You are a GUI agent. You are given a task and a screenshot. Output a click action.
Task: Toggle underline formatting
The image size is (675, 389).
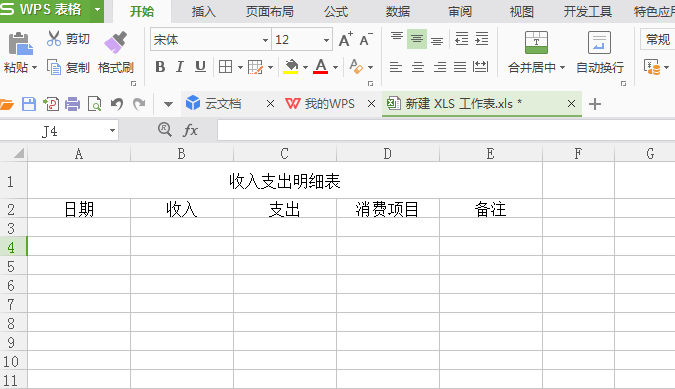click(x=200, y=67)
